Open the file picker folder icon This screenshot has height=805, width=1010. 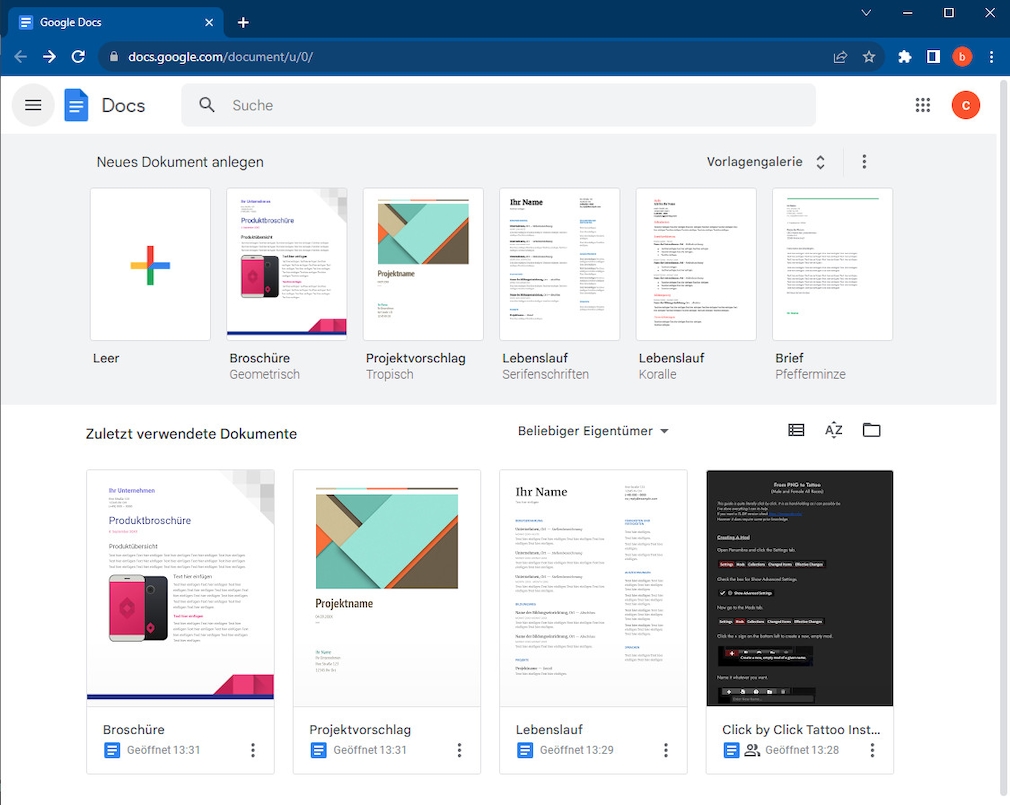pos(872,430)
